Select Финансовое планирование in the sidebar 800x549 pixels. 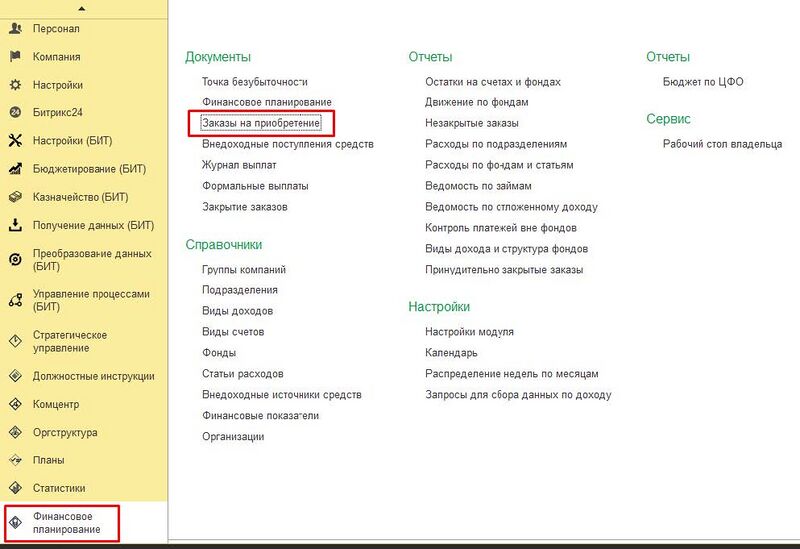click(67, 523)
